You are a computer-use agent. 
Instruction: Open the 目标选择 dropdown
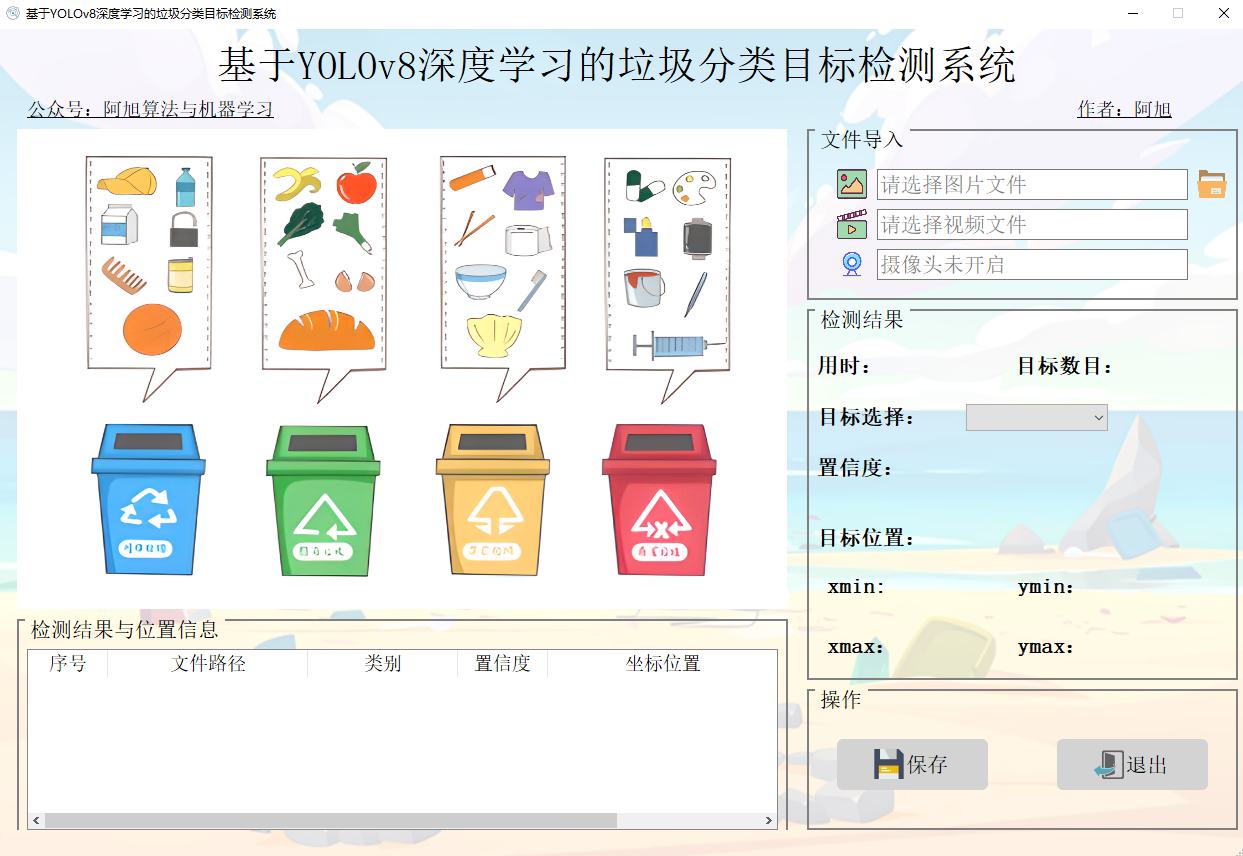[1037, 417]
